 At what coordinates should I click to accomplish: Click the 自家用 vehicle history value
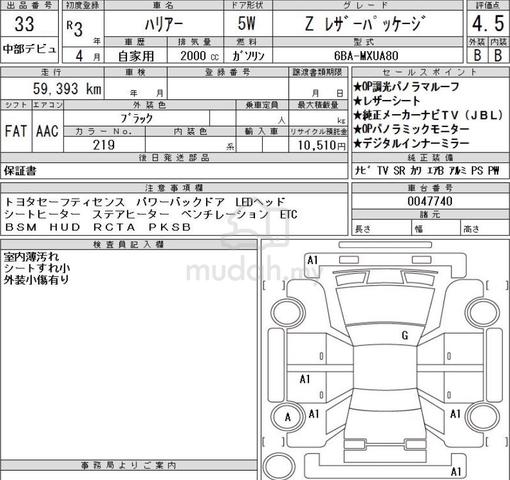coord(136,56)
